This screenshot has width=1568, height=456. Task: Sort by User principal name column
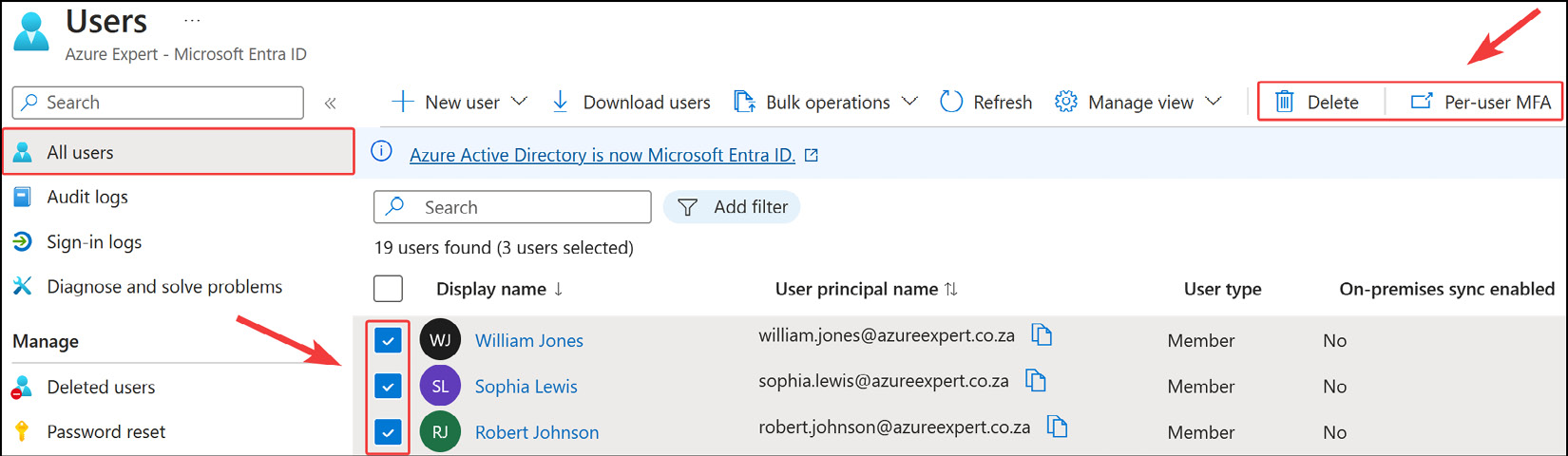pos(867,289)
